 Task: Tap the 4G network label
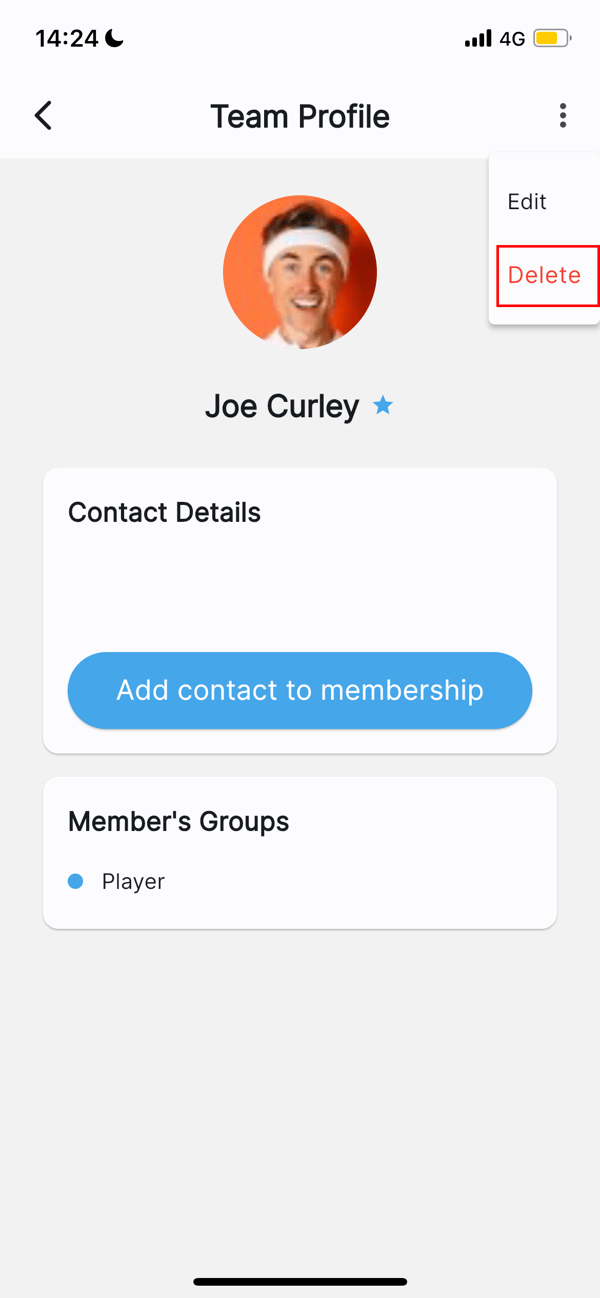point(512,38)
